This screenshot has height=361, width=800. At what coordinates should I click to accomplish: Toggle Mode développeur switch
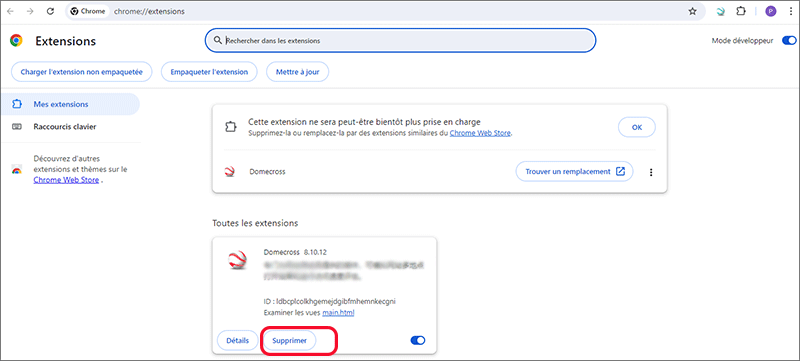(x=789, y=40)
